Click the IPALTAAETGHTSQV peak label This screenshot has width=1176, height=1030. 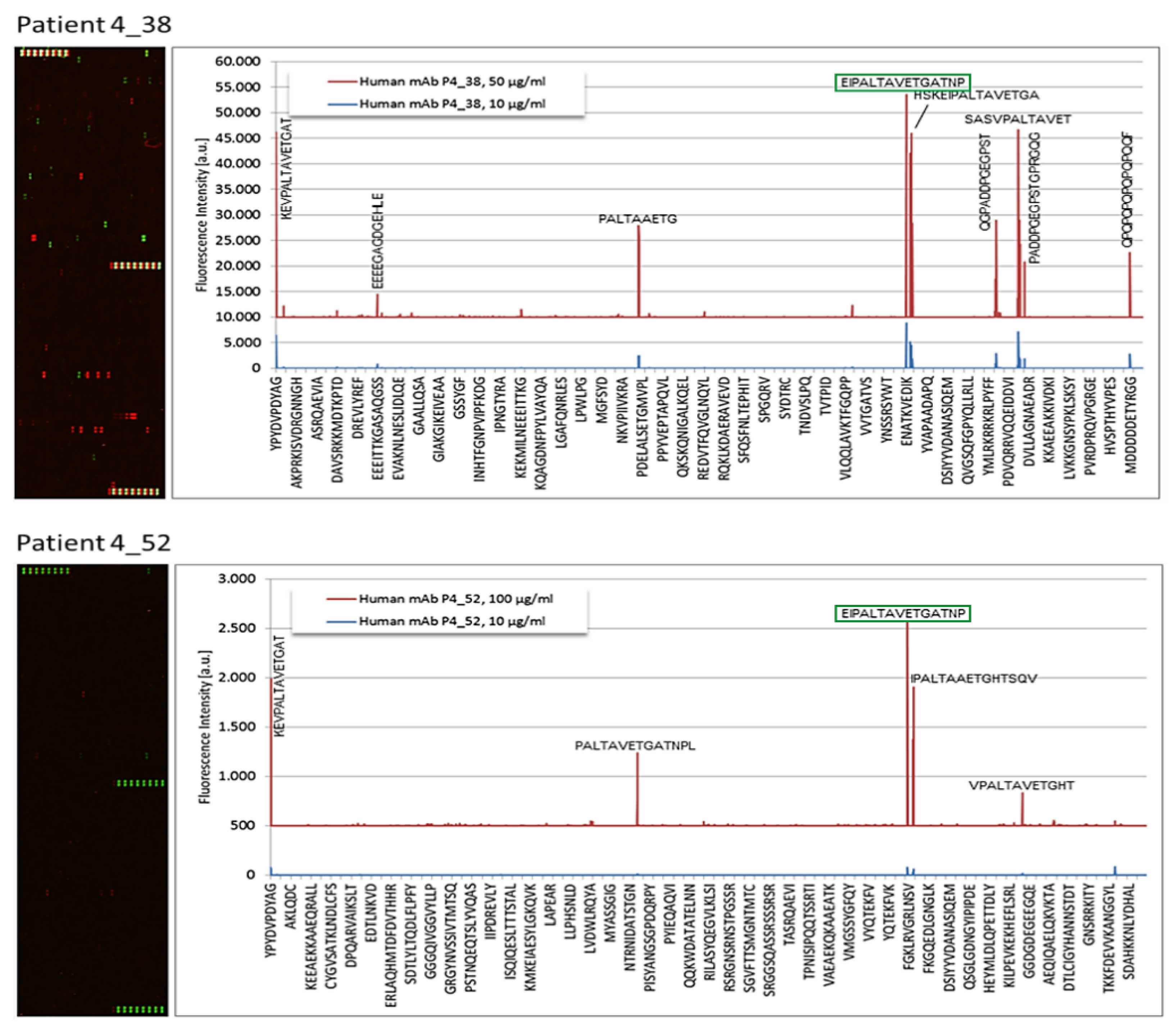click(x=974, y=679)
